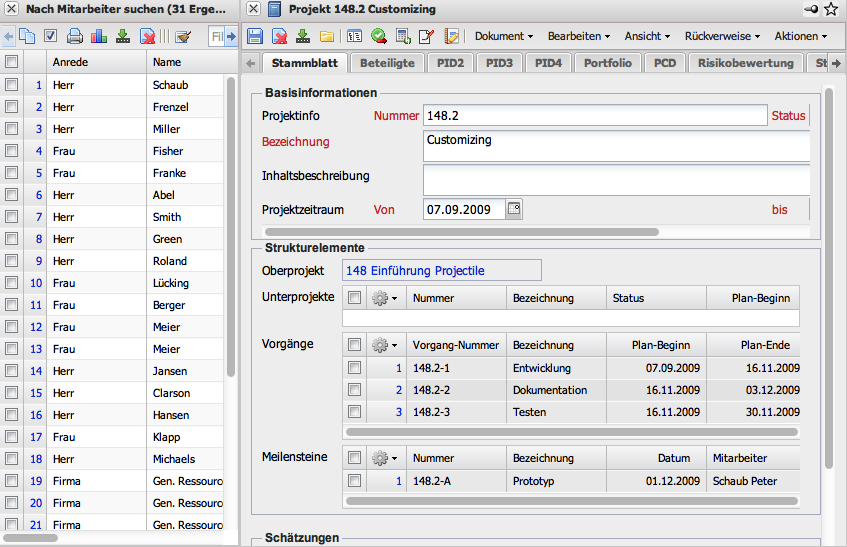
Task: Click into the Inhaltsbeschreibung text field
Action: (x=615, y=180)
